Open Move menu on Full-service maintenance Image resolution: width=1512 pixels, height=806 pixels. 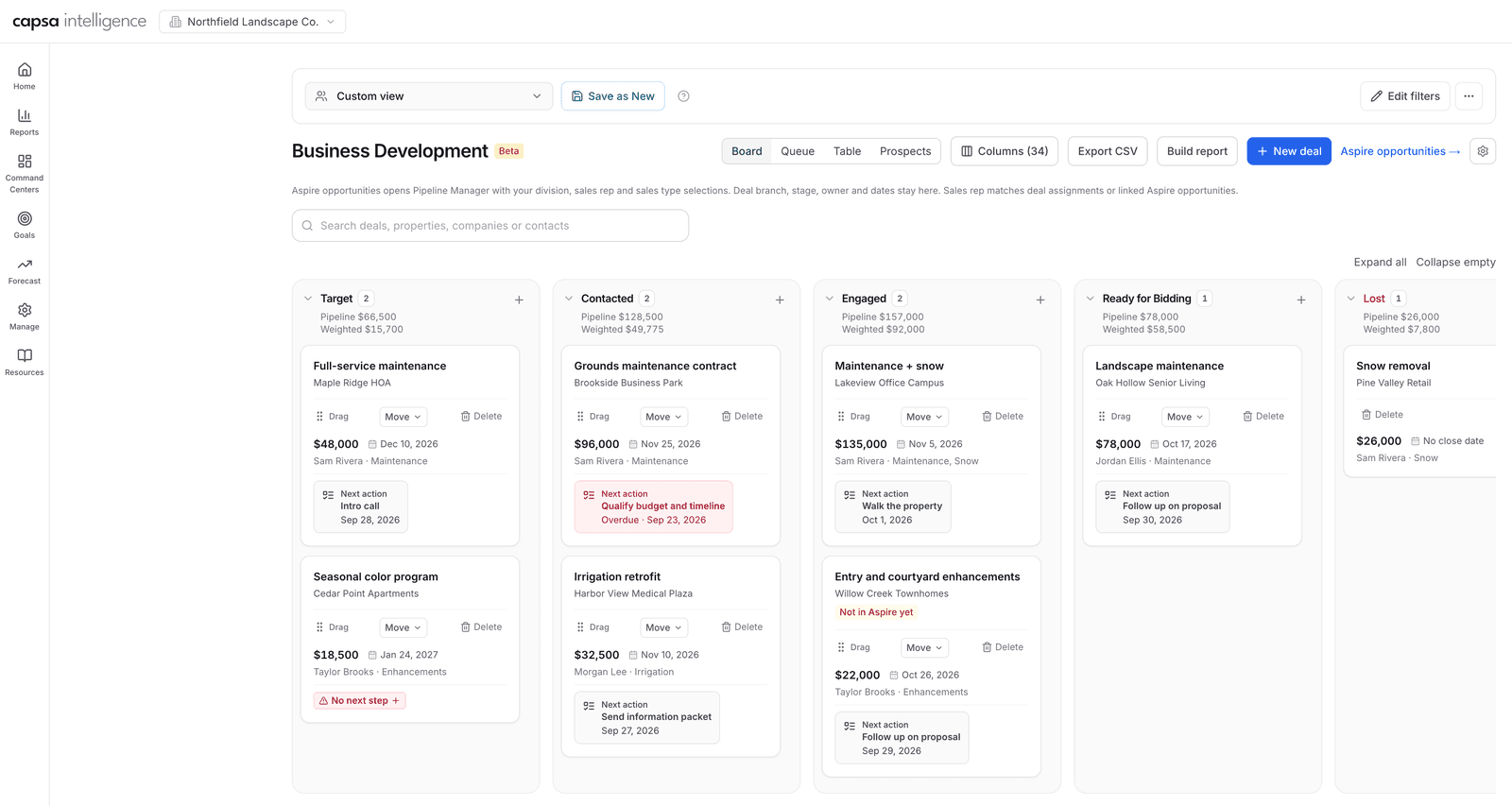tap(404, 417)
